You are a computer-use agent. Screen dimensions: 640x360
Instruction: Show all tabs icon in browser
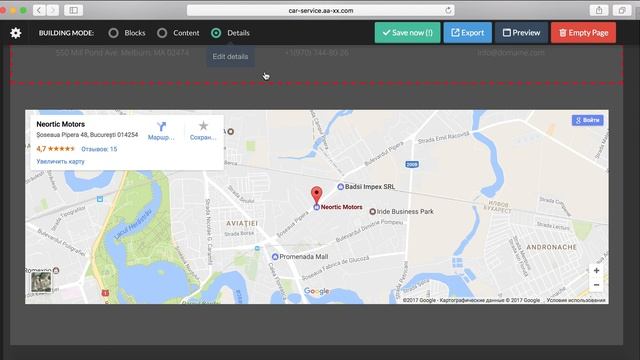(x=622, y=10)
